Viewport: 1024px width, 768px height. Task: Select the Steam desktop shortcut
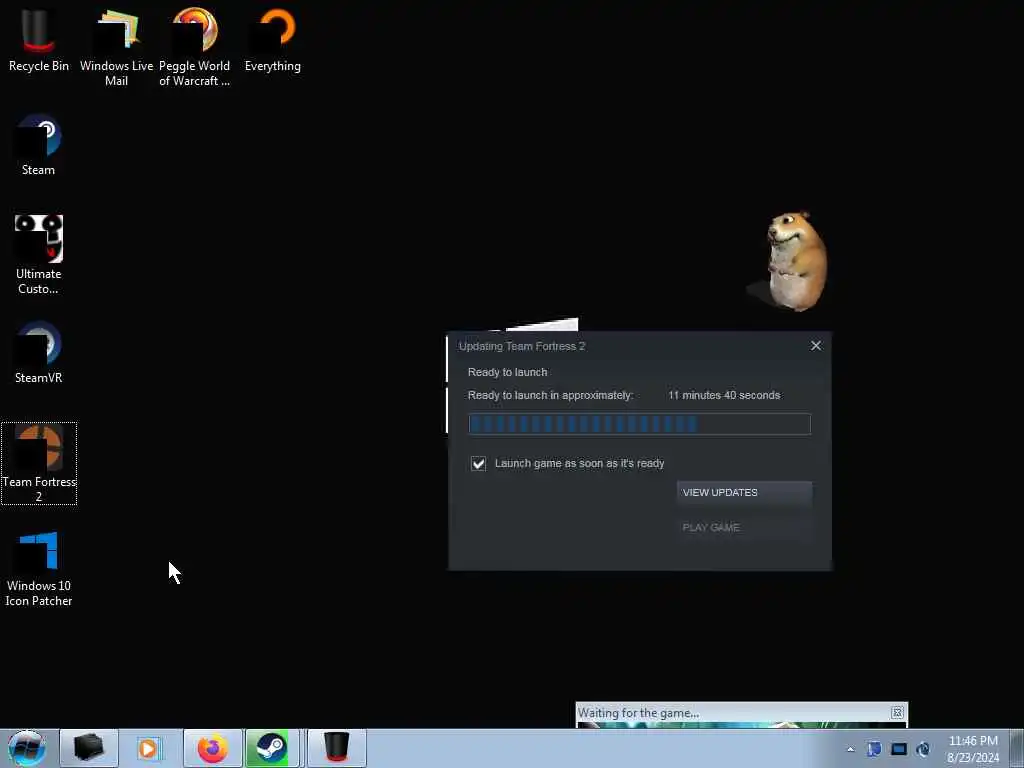coord(39,145)
